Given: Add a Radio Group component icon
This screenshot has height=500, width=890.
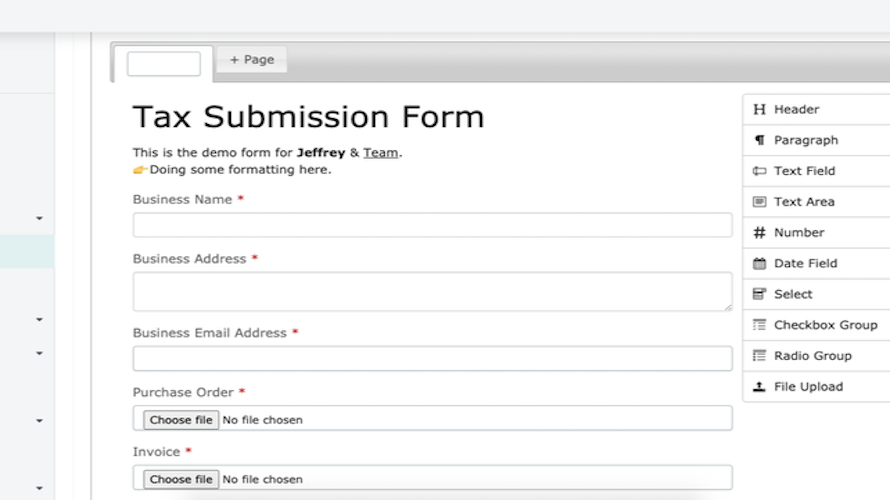Looking at the screenshot, I should [x=759, y=356].
